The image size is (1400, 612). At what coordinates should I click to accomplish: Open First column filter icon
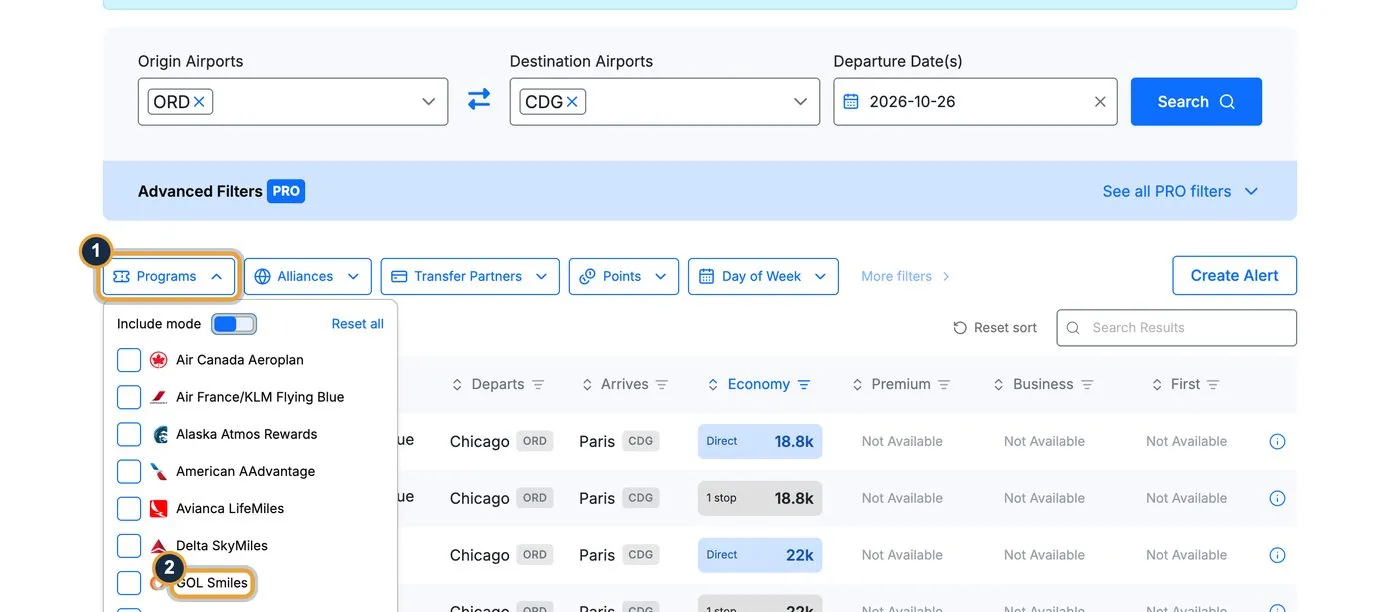click(x=1213, y=384)
